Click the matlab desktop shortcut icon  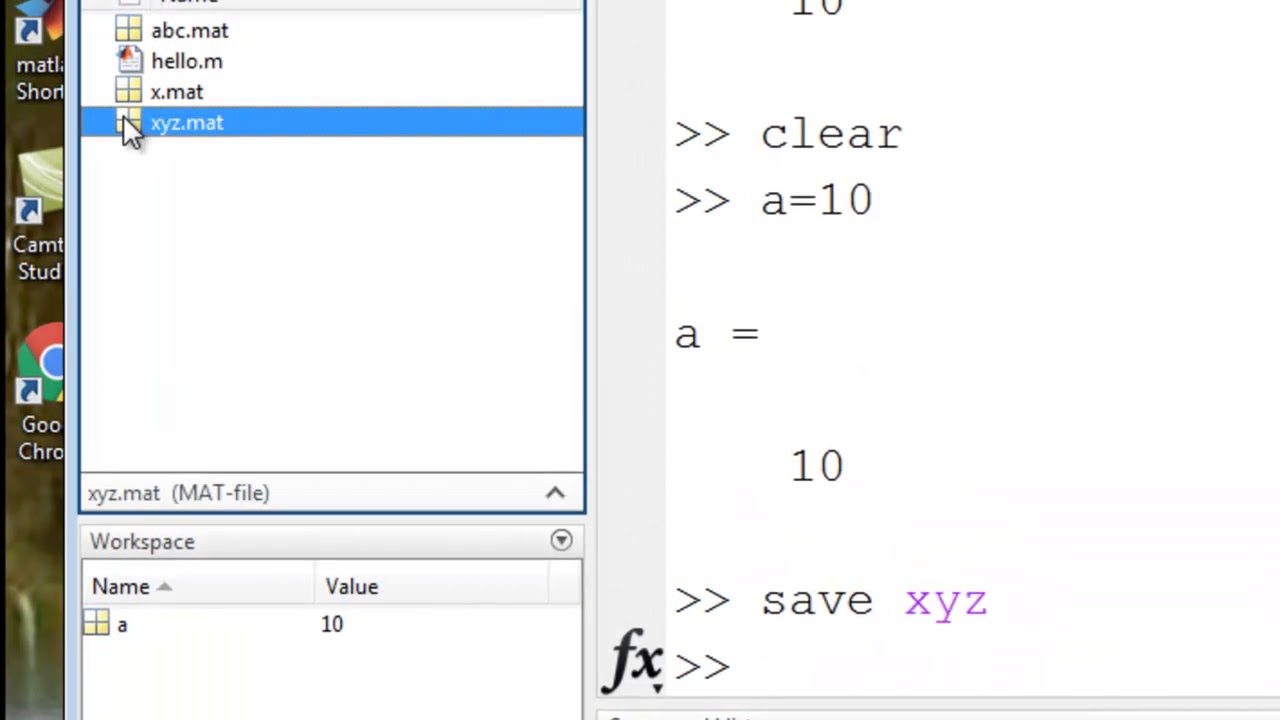point(38,50)
